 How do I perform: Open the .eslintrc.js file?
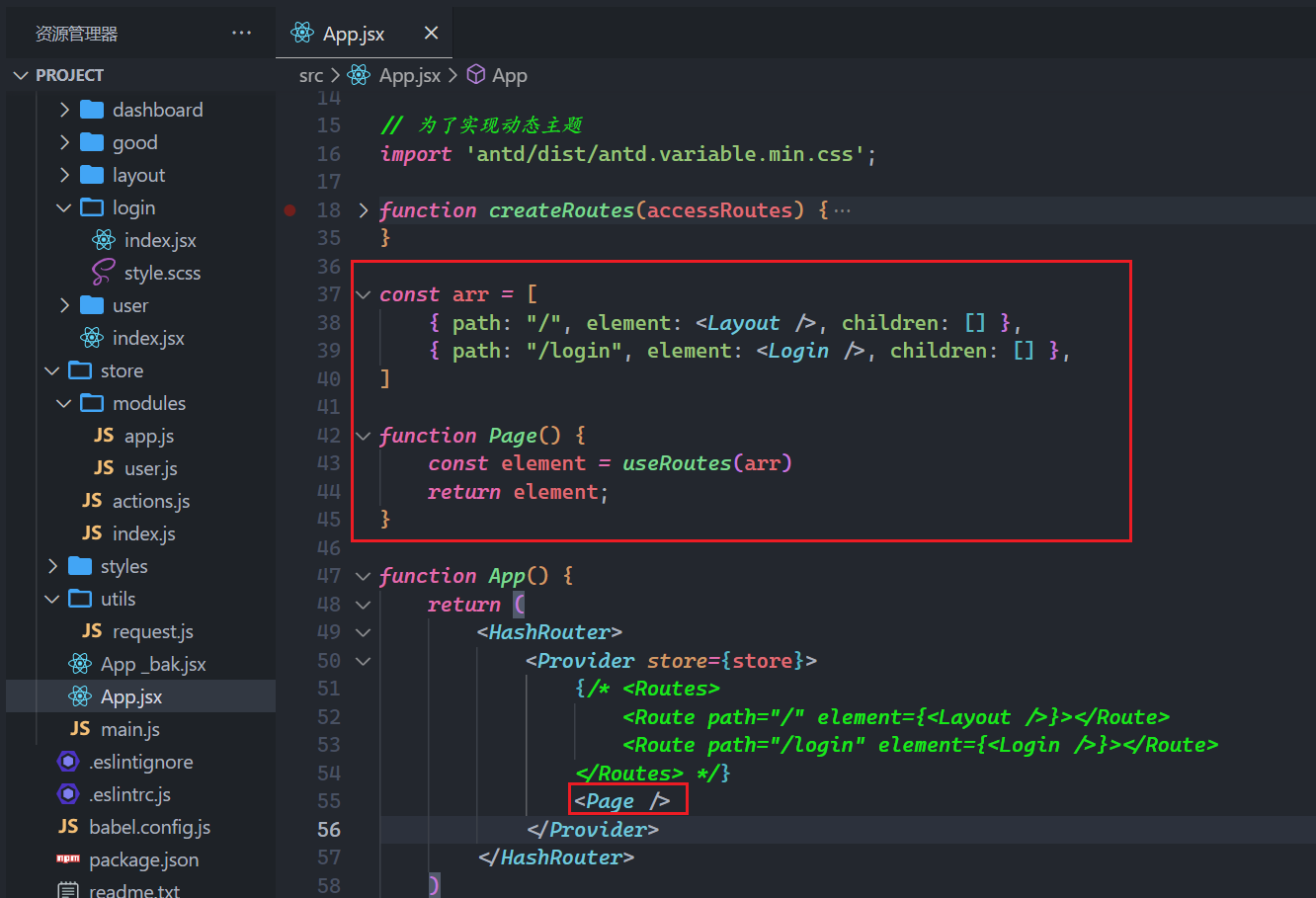click(x=140, y=794)
